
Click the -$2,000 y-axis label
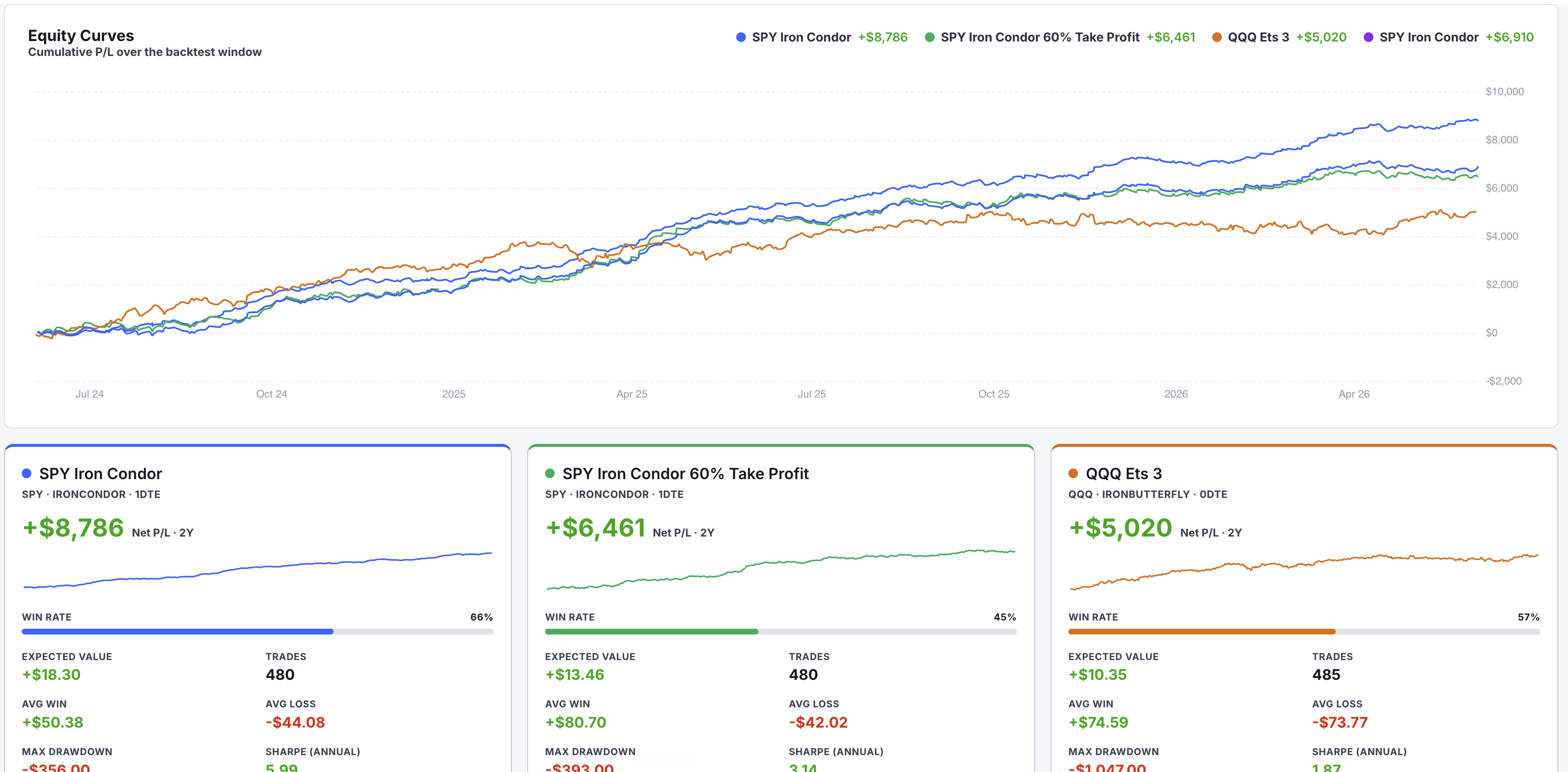pos(1503,381)
